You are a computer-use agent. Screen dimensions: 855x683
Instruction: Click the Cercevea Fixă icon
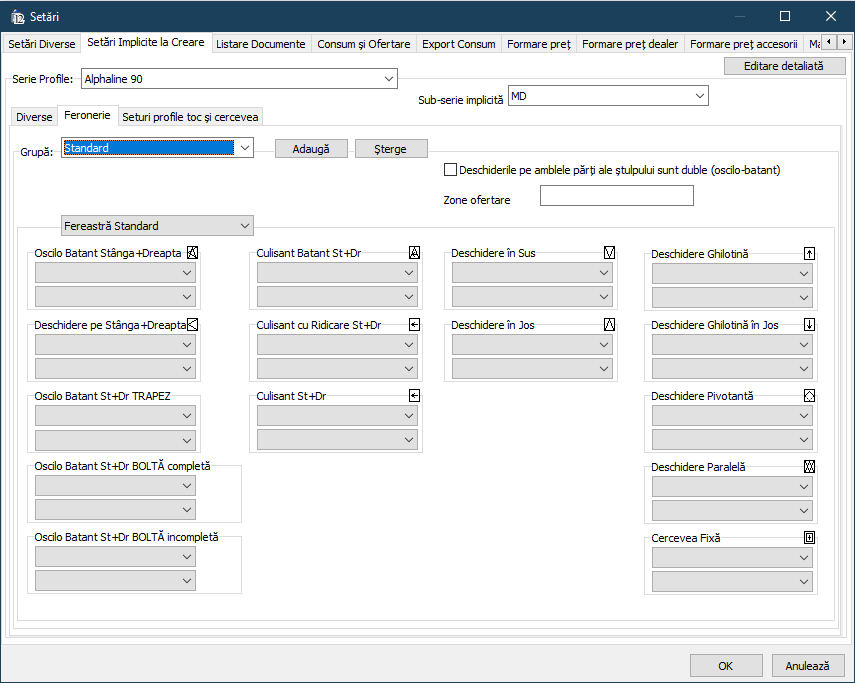pyautogui.click(x=809, y=538)
